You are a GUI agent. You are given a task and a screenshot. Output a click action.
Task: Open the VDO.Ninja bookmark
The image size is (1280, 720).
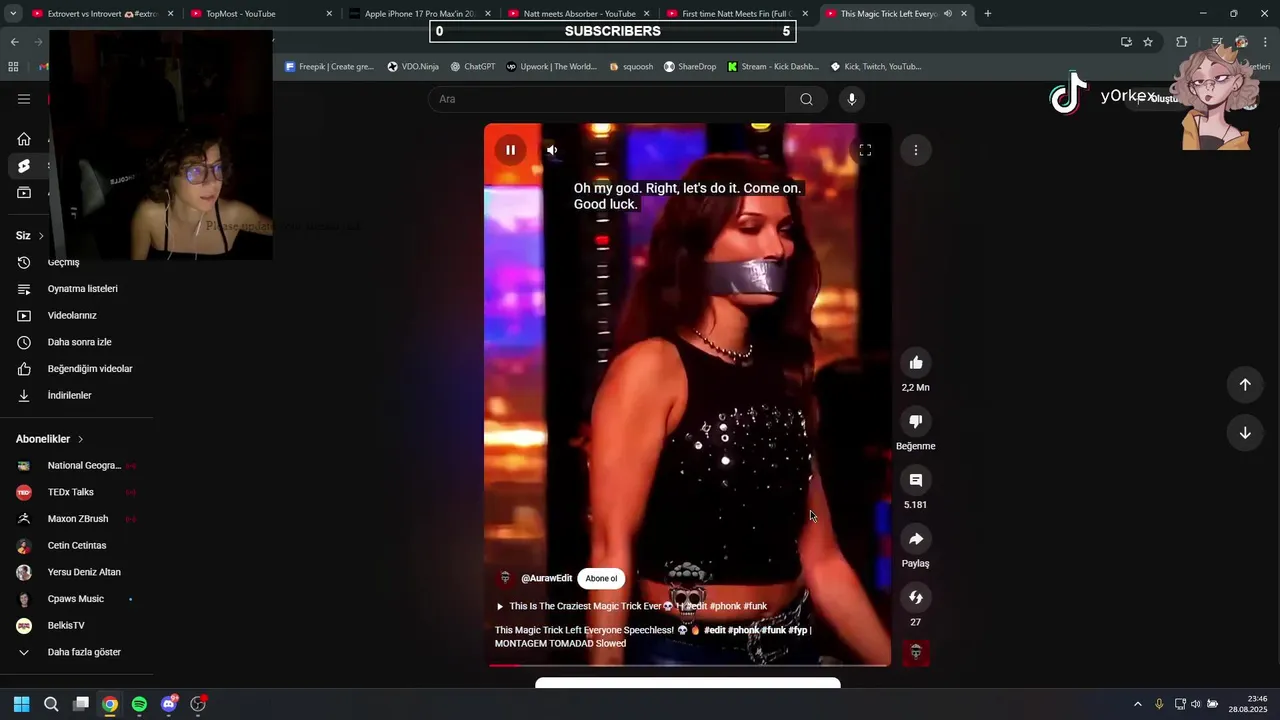[x=413, y=67]
